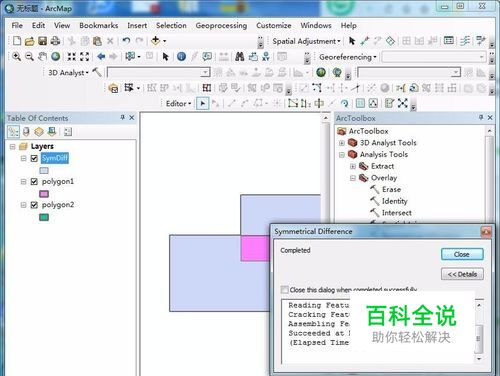Open the 3D Analyst layer combo box
Viewport: 500px width, 376px height.
click(x=159, y=72)
